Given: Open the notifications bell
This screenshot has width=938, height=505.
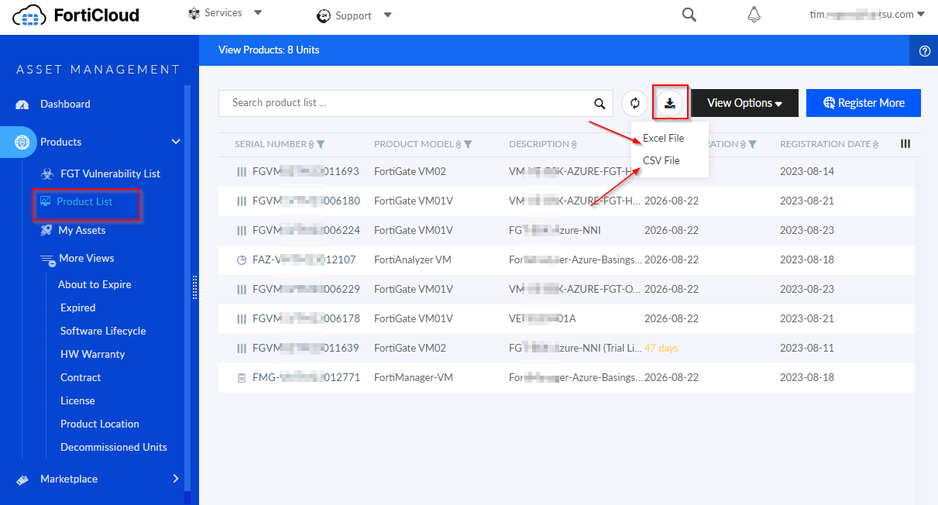Looking at the screenshot, I should point(754,14).
